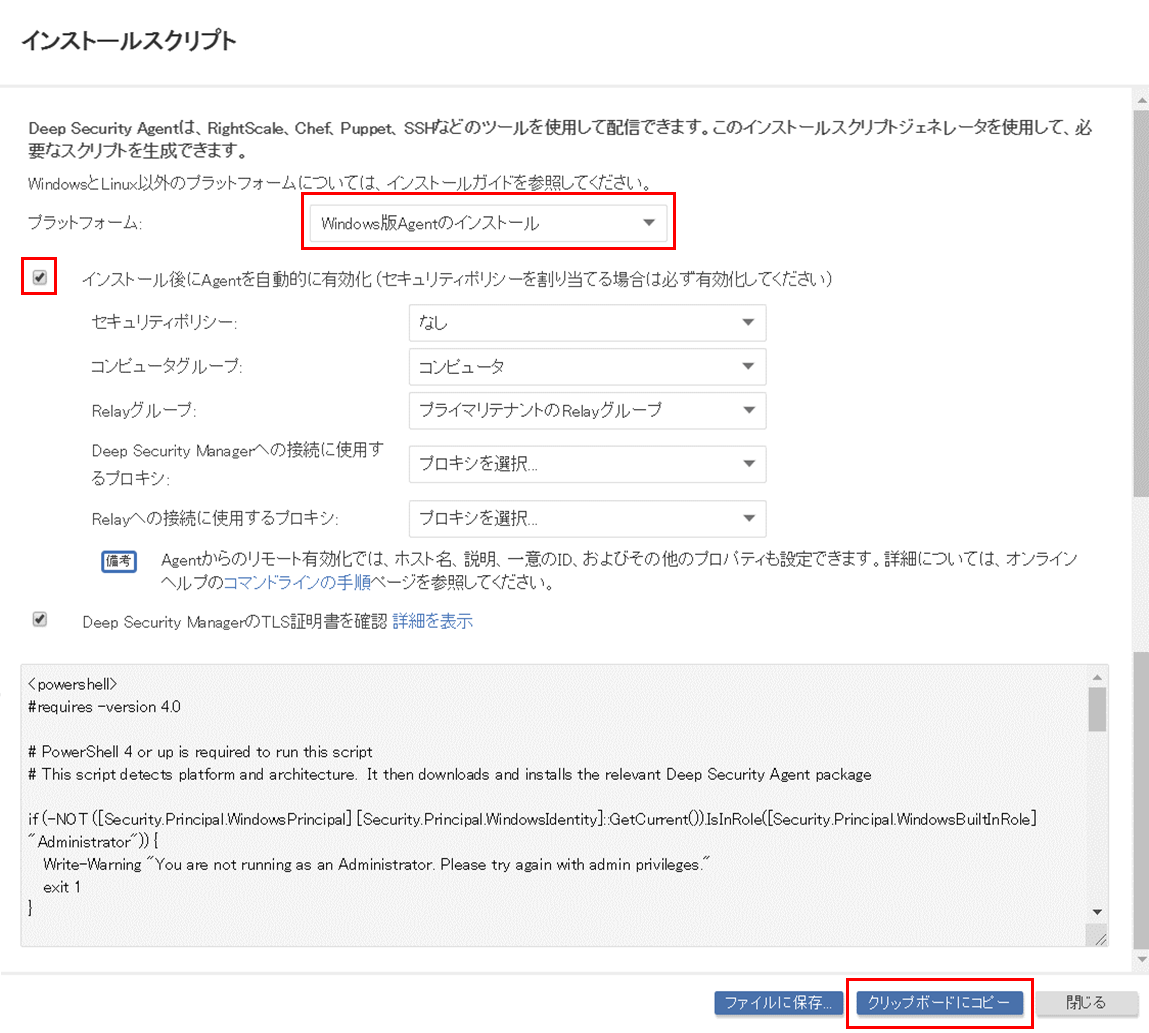Click the dialog's main vertical scrollbar thumb
This screenshot has height=1033, width=1149.
coord(1140,300)
